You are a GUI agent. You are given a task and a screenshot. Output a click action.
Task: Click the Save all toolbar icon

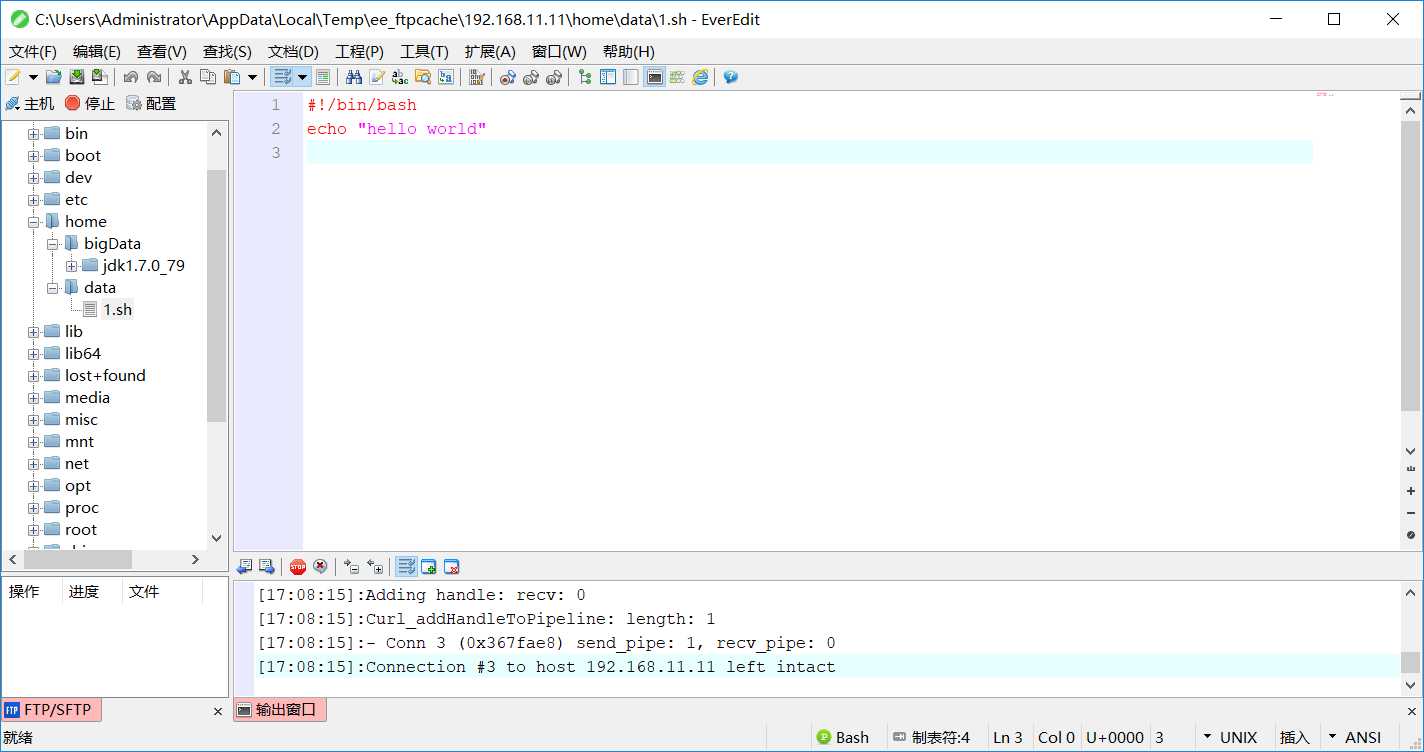click(99, 77)
